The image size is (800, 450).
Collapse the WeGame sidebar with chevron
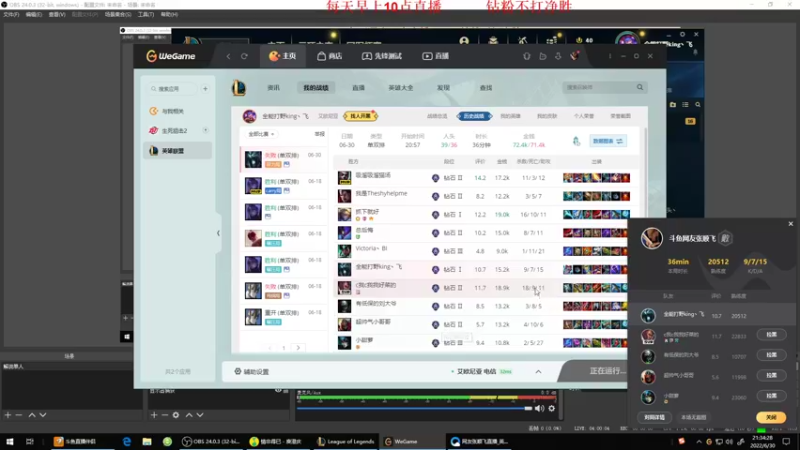click(x=218, y=233)
